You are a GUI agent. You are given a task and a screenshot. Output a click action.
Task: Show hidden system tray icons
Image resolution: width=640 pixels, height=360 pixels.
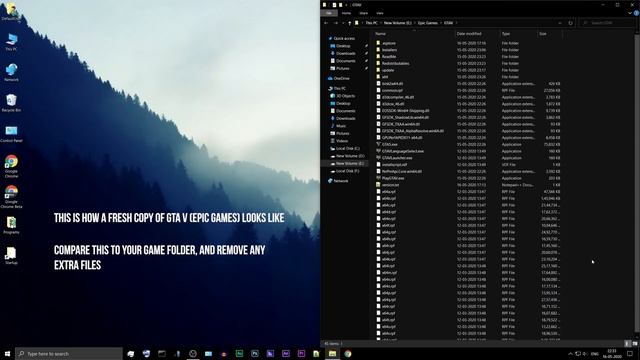pos(570,353)
